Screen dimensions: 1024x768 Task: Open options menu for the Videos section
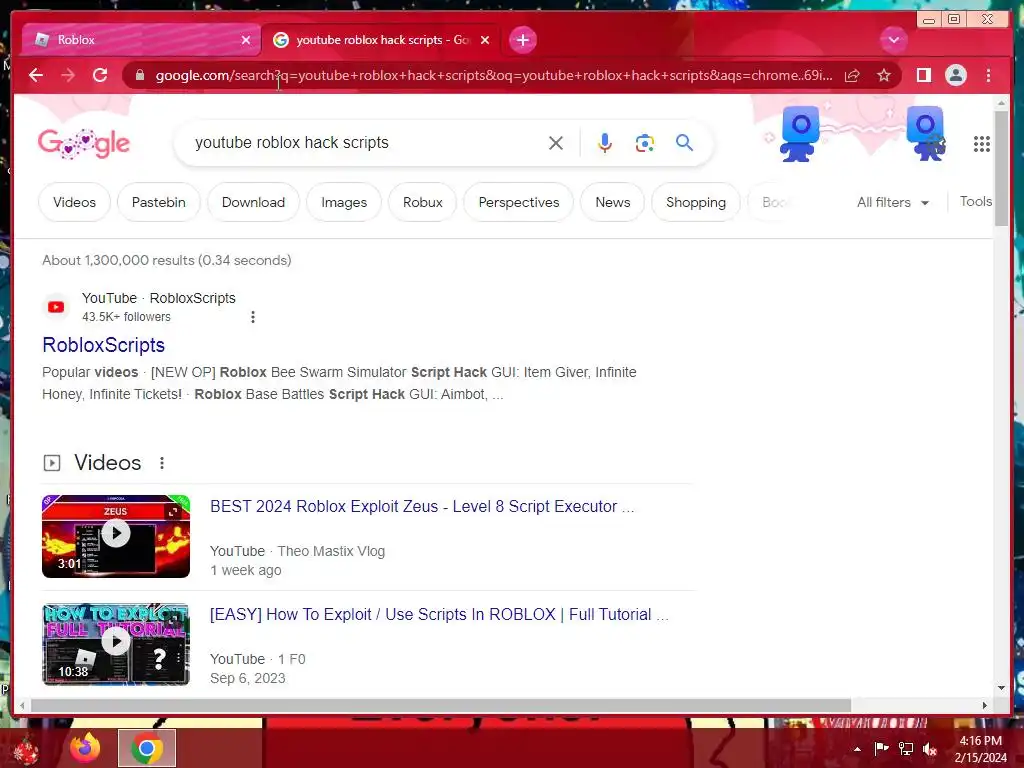click(162, 463)
